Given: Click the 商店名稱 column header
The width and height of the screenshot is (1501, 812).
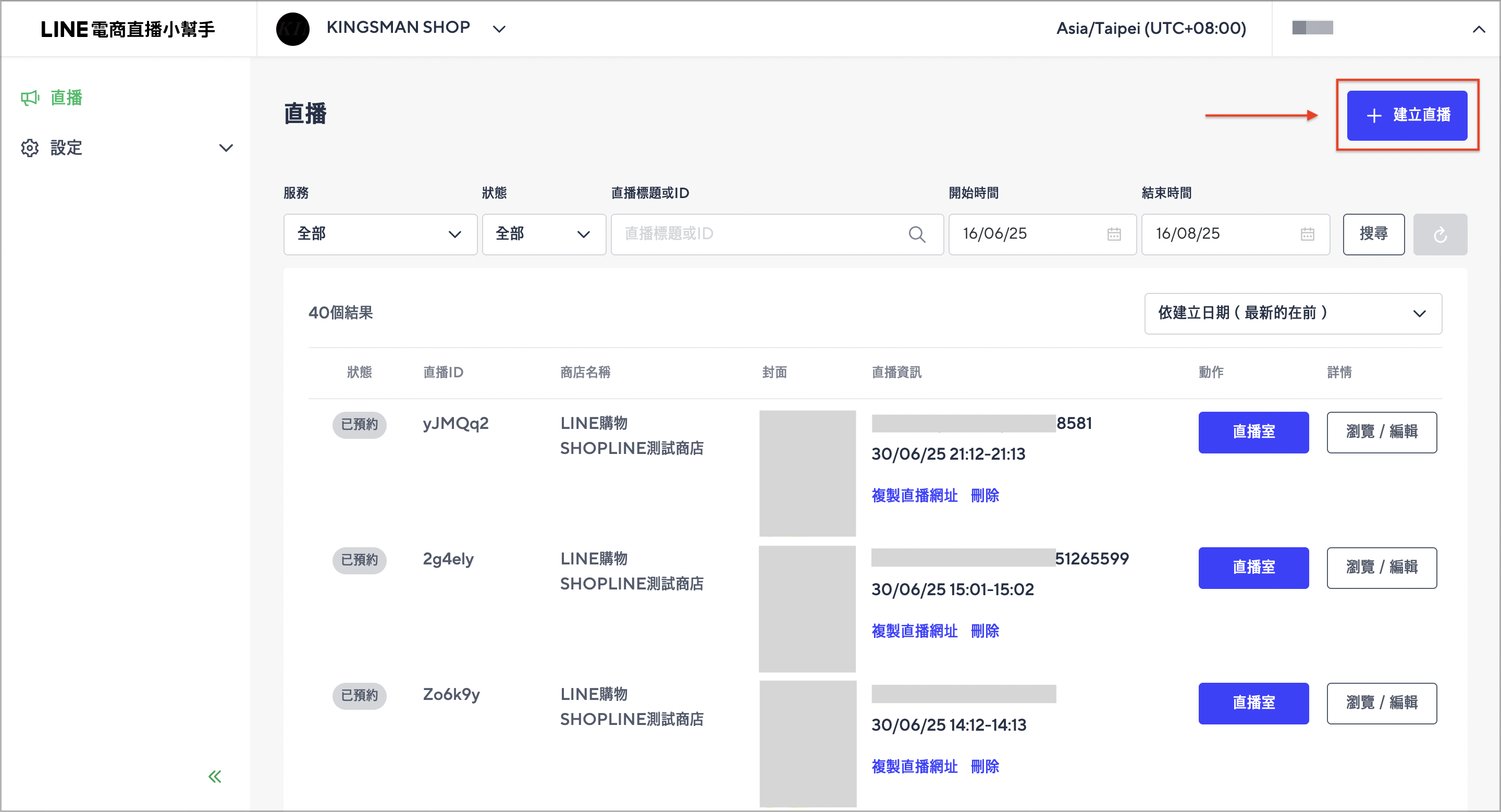Looking at the screenshot, I should coord(585,372).
